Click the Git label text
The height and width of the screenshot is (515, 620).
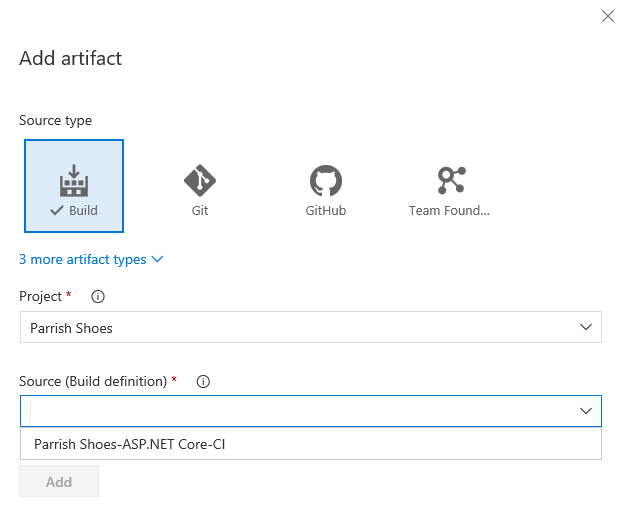click(x=200, y=211)
